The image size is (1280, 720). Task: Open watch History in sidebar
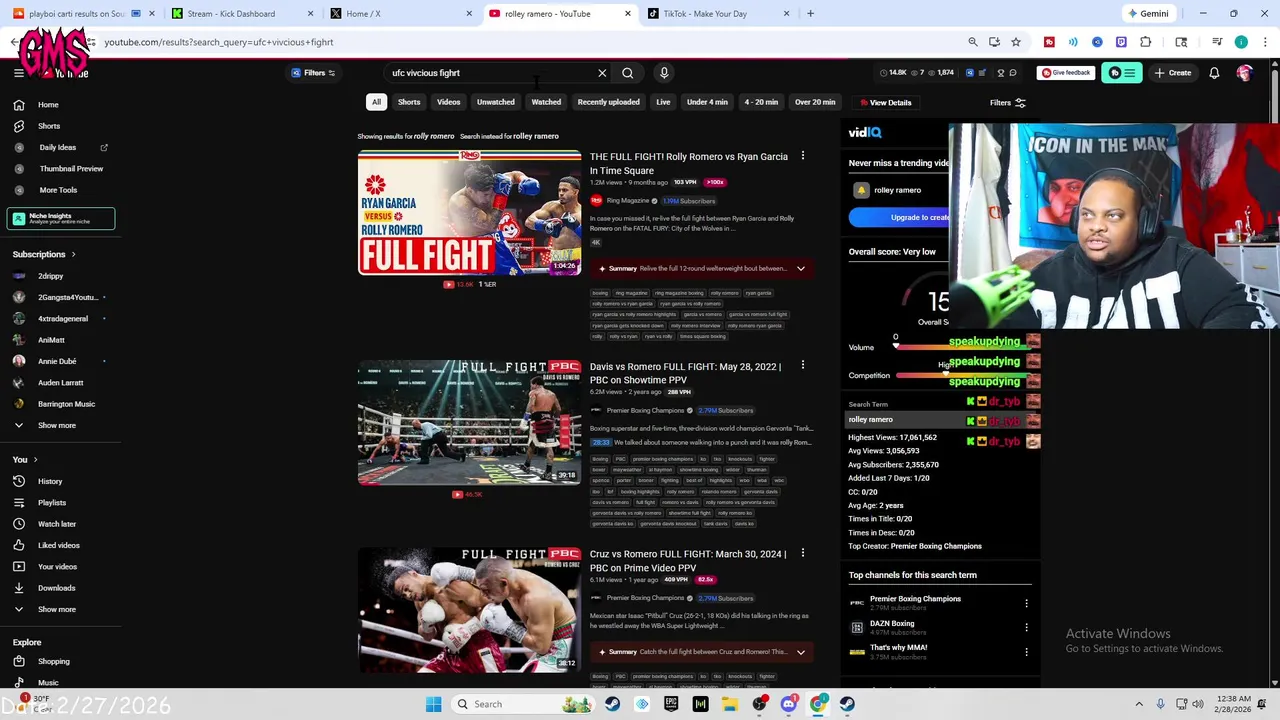point(50,482)
